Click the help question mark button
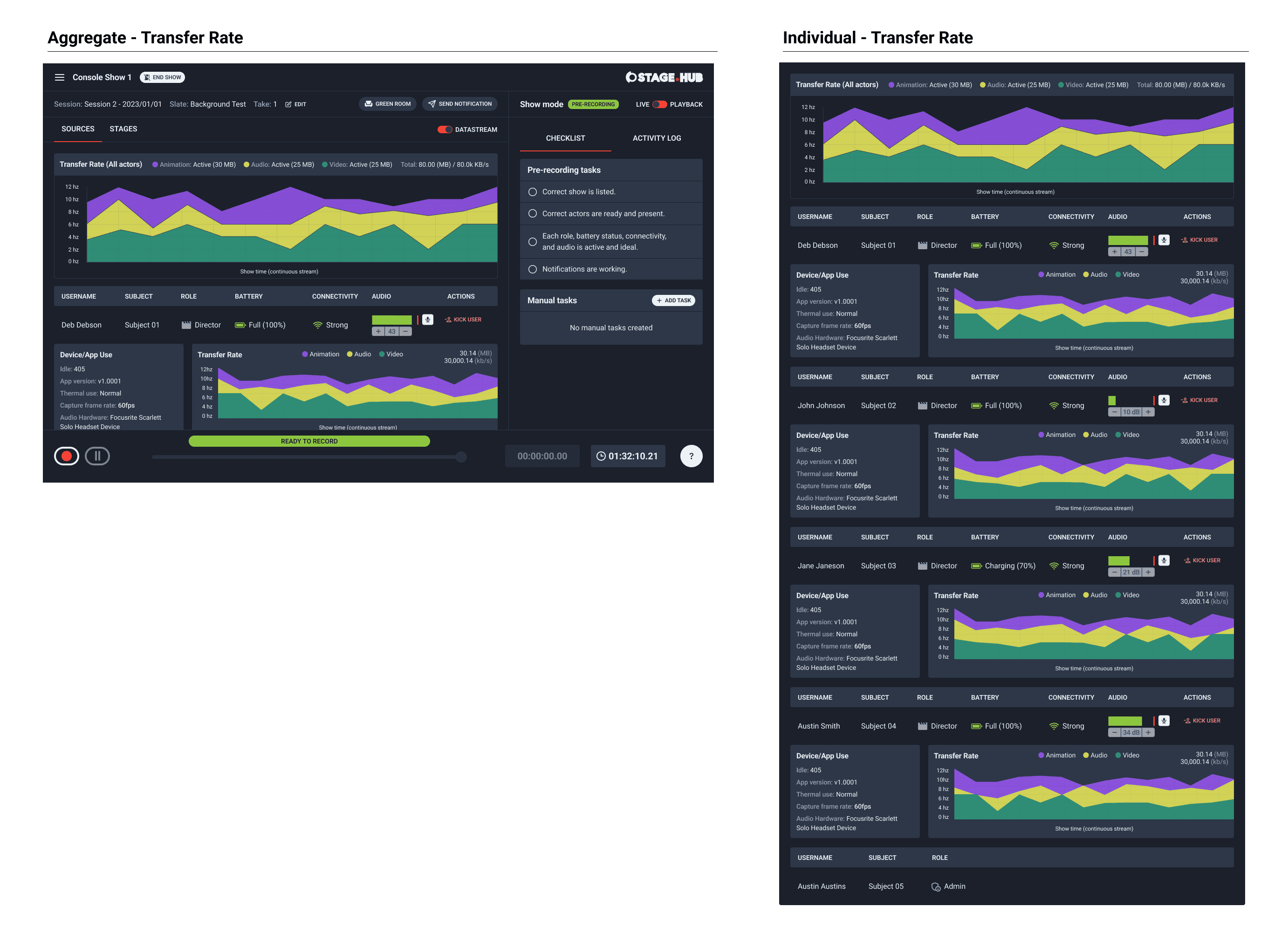 (691, 456)
